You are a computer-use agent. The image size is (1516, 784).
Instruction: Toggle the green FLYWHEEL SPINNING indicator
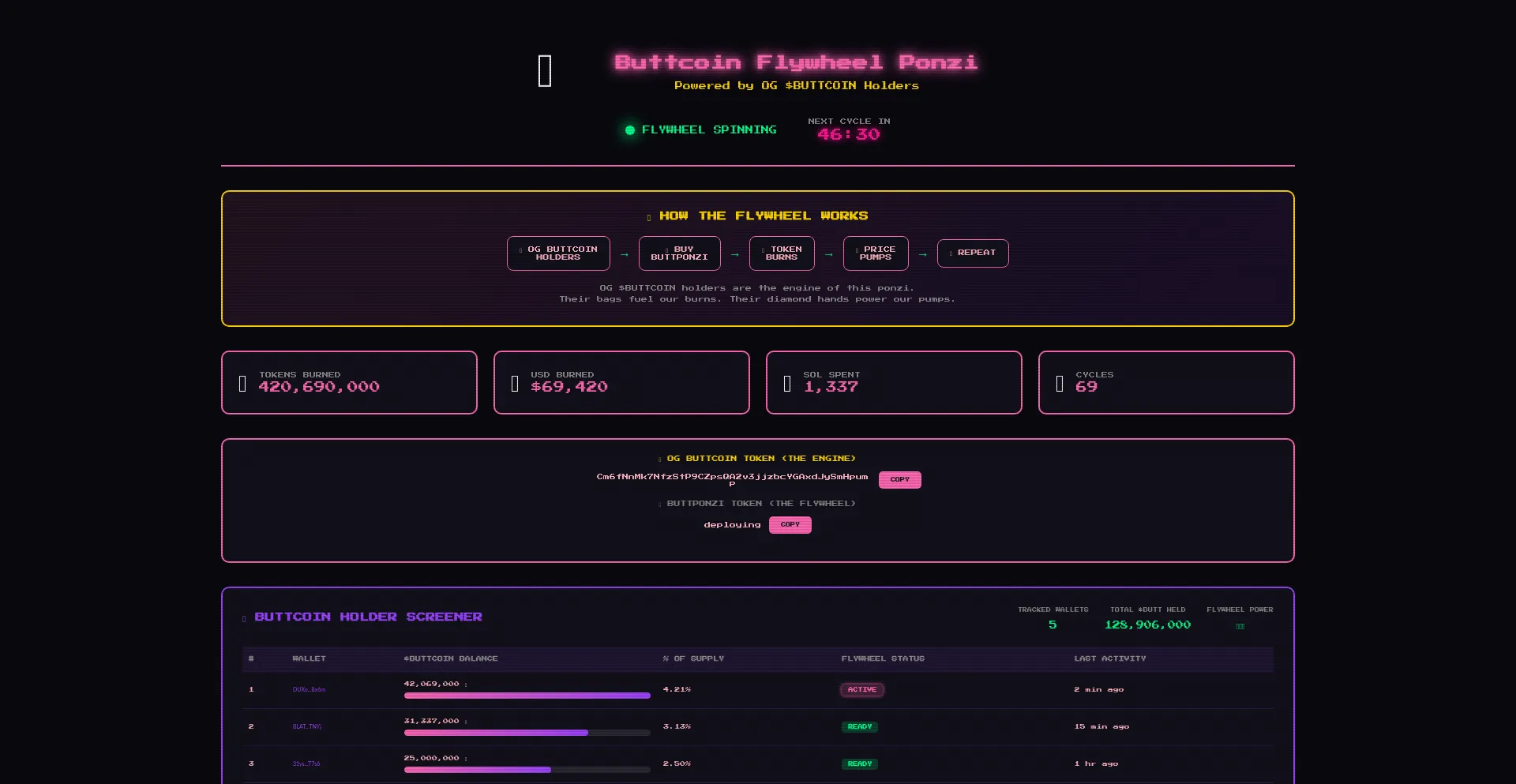click(x=629, y=130)
